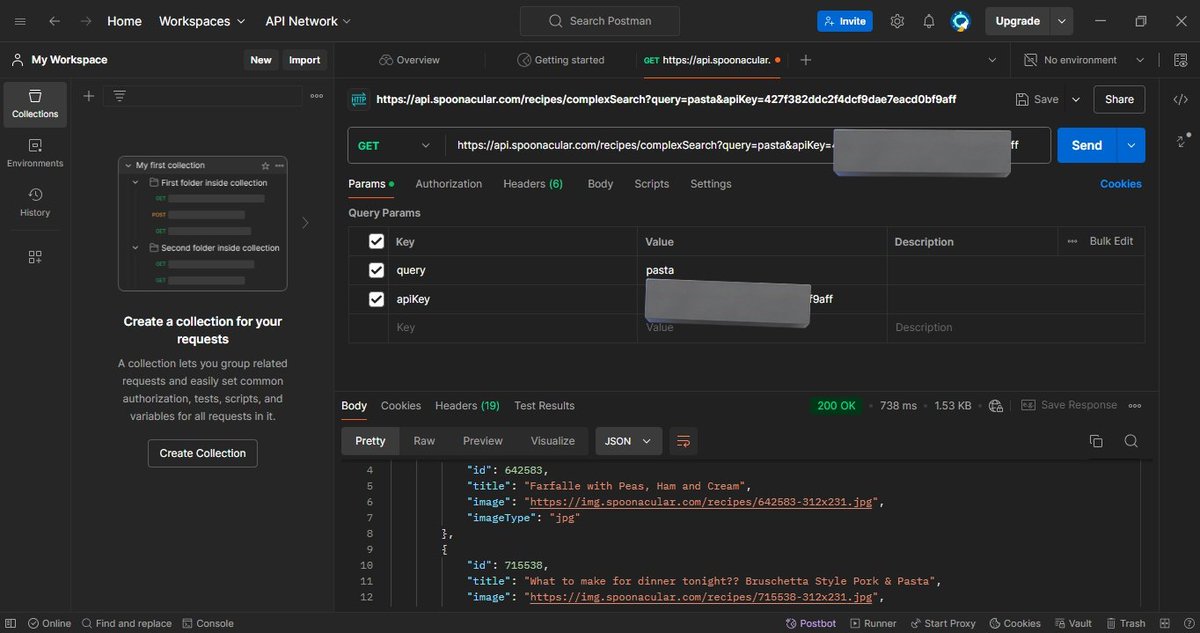Open configure workspace sidebar grid icon

[x=35, y=257]
